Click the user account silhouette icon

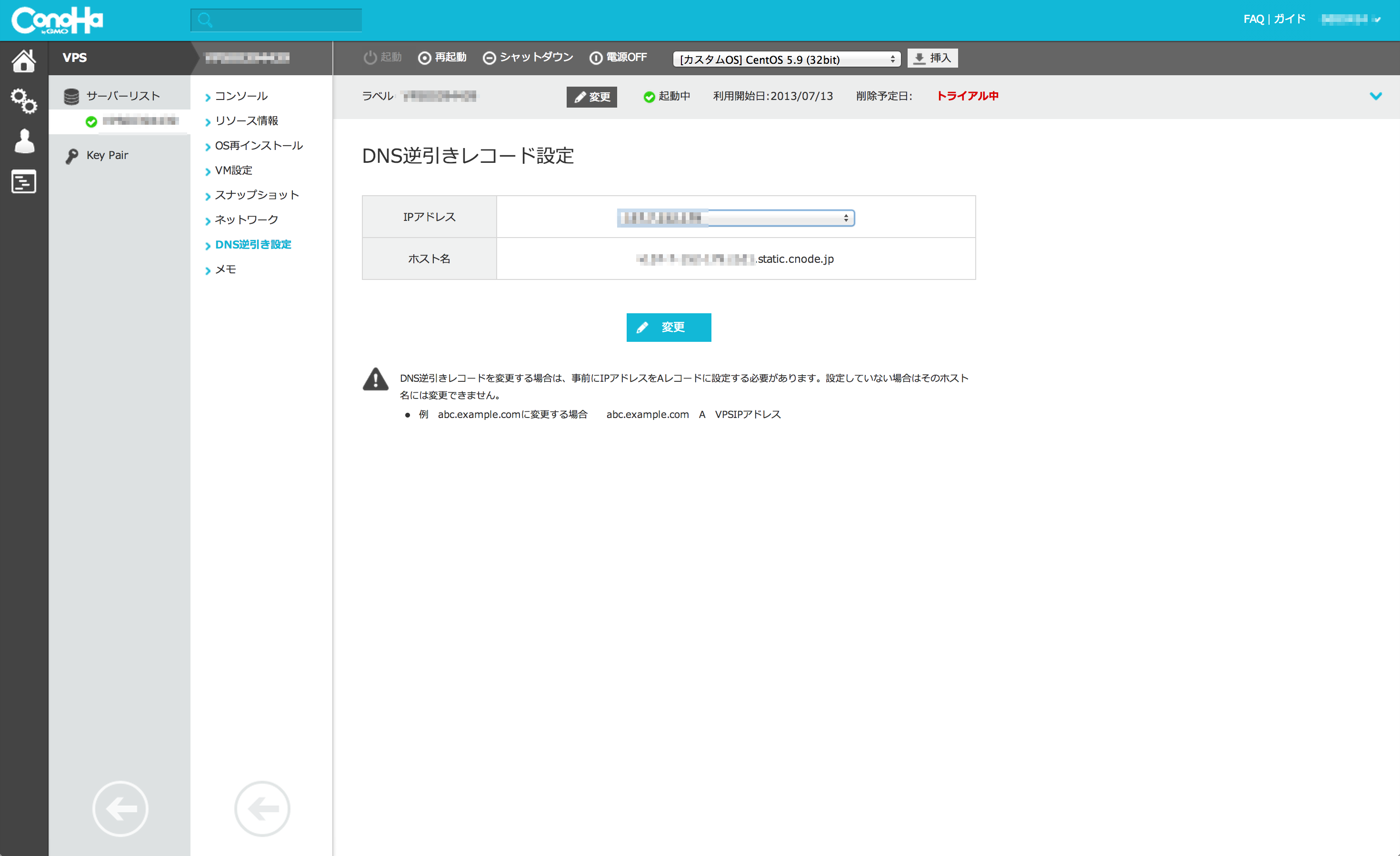pyautogui.click(x=24, y=141)
